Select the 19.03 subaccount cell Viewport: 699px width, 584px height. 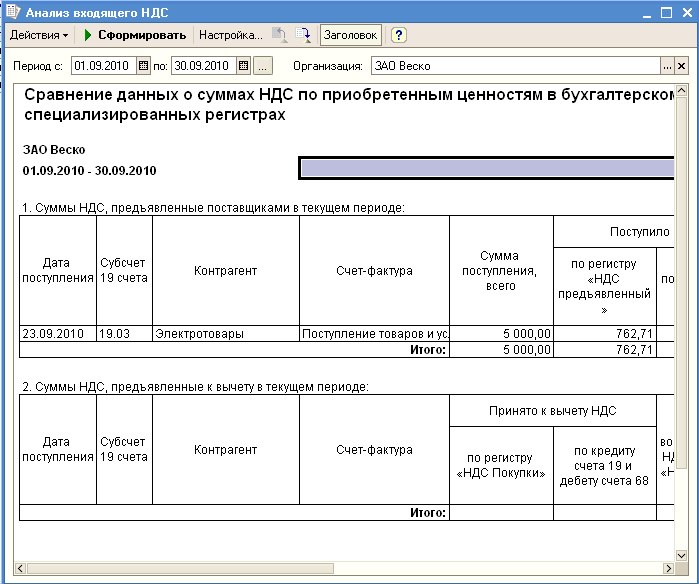point(124,333)
